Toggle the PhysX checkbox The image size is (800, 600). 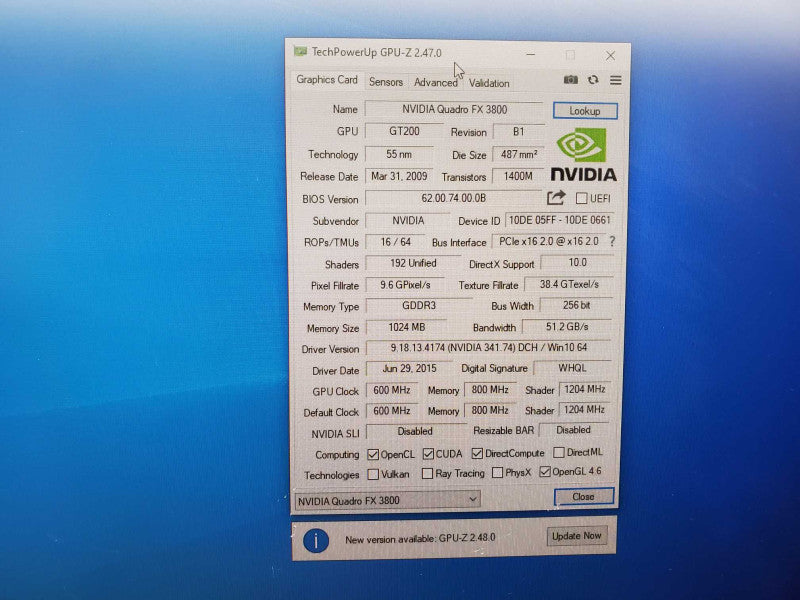[497, 472]
